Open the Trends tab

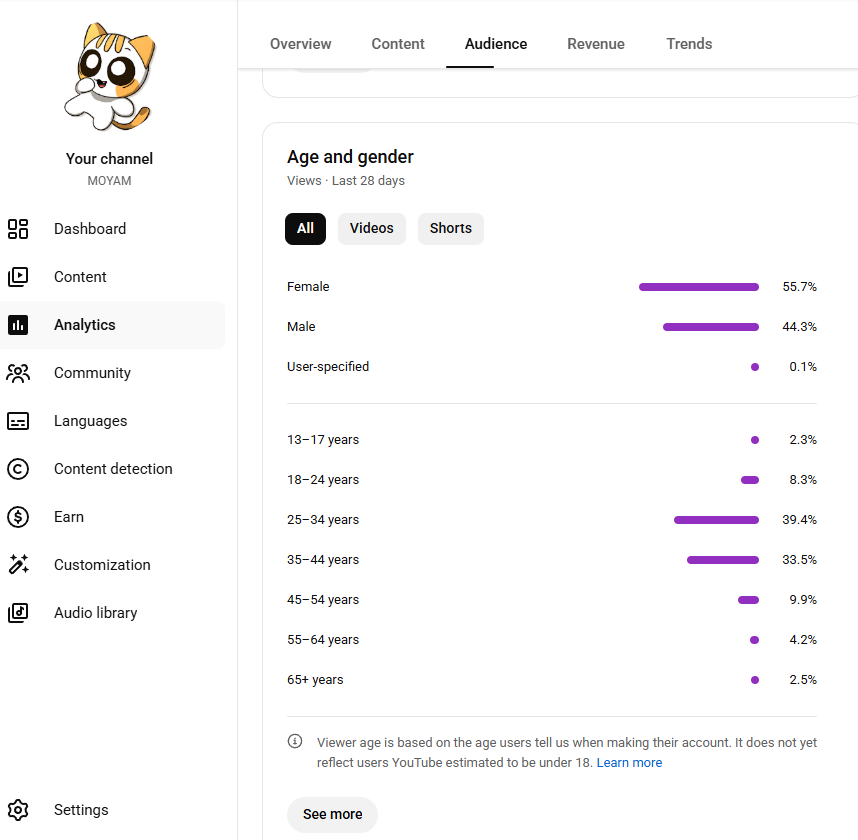[x=689, y=44]
